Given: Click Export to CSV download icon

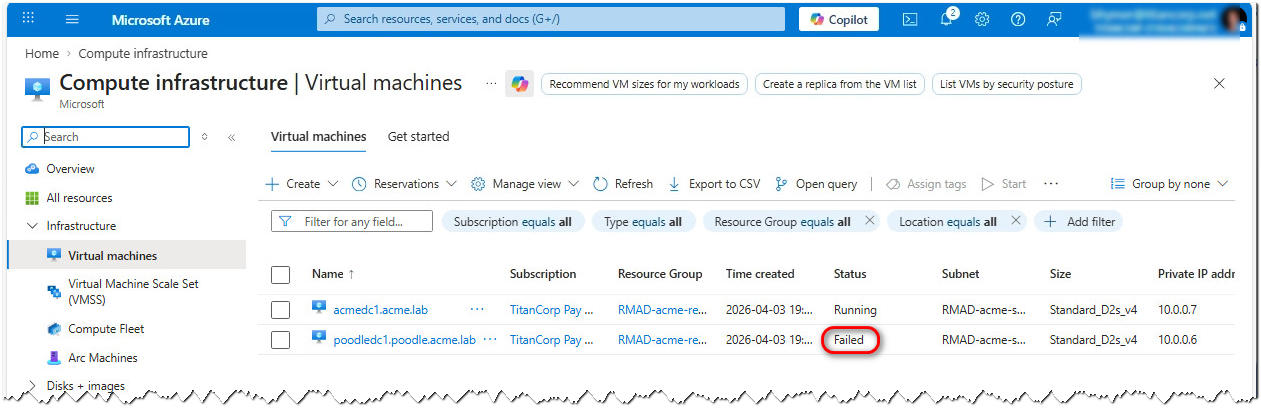Looking at the screenshot, I should pyautogui.click(x=674, y=184).
